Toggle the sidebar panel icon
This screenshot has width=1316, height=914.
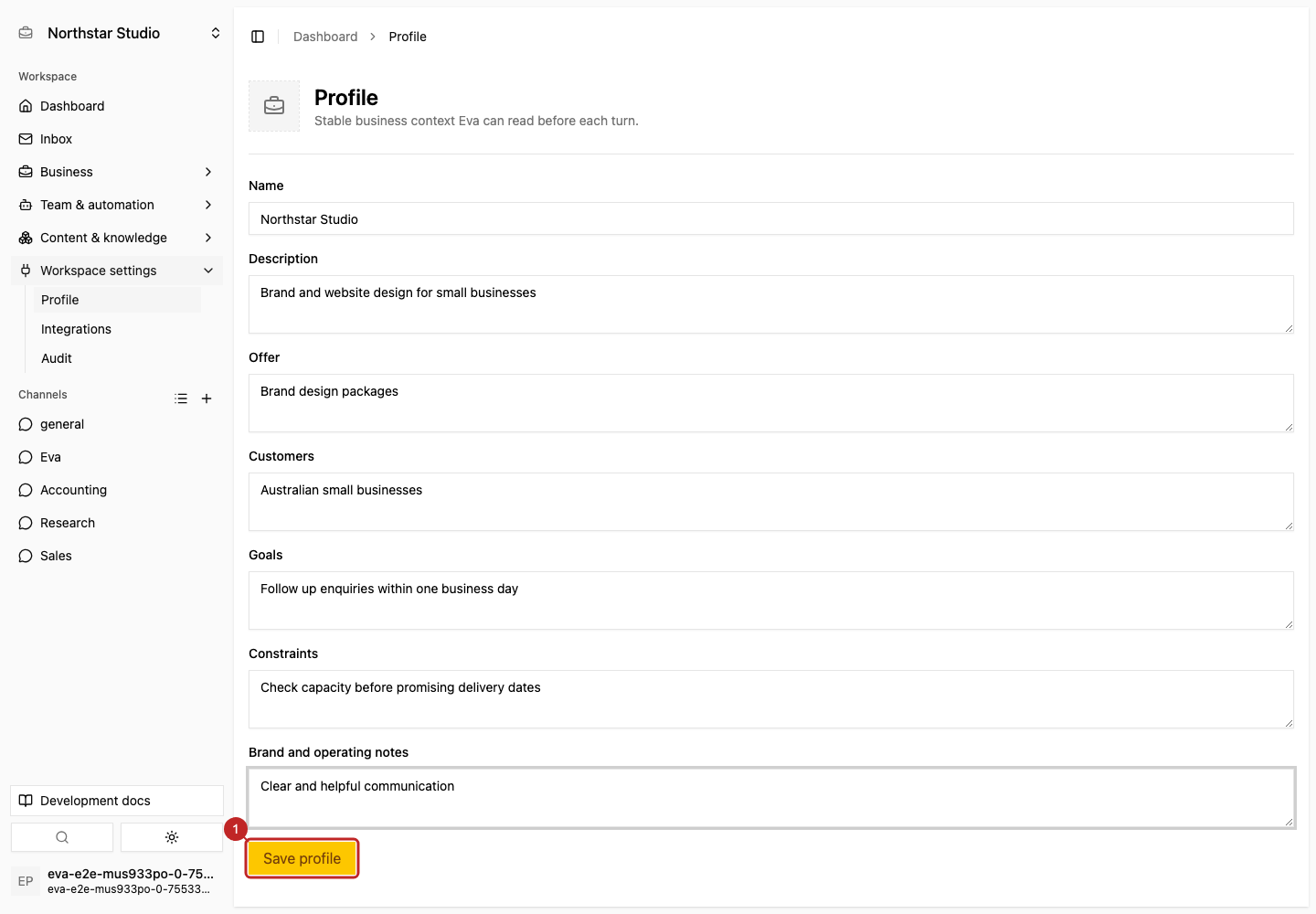click(258, 37)
